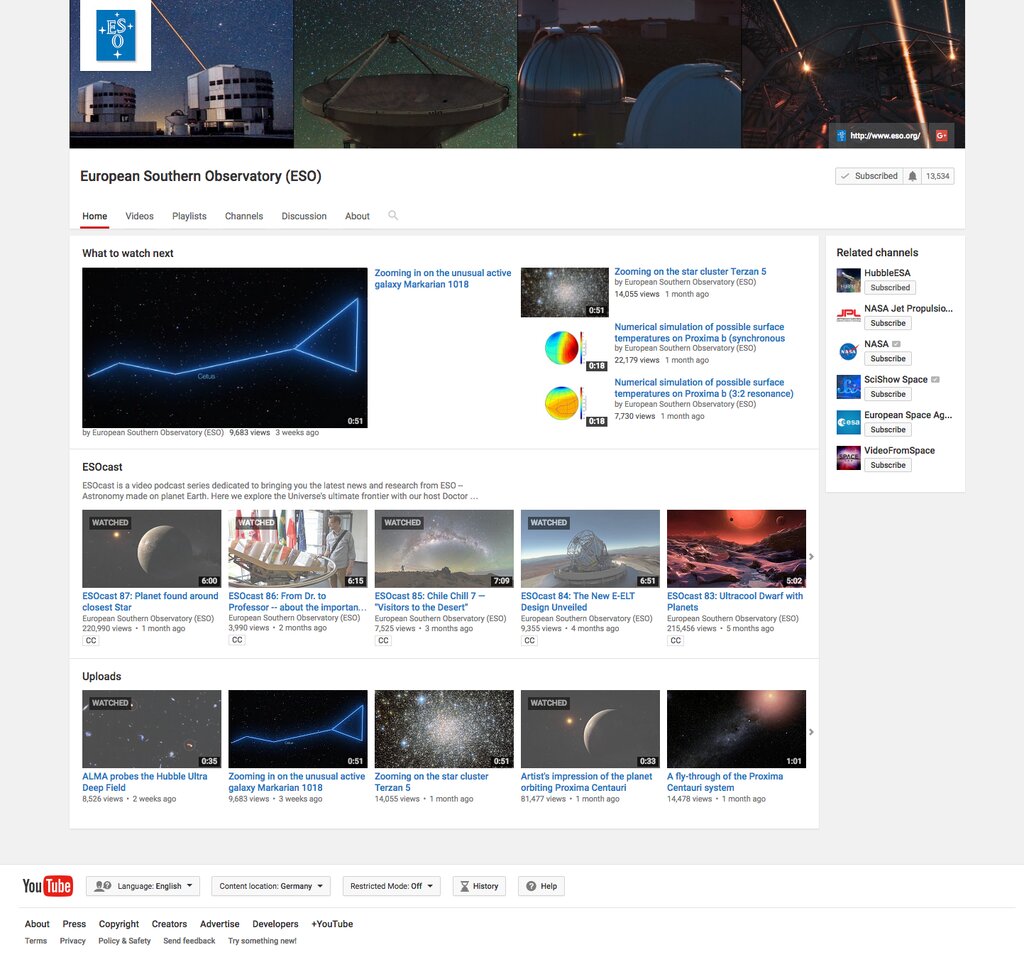Image resolution: width=1024 pixels, height=962 pixels.
Task: Open the channel search magnifier icon
Action: point(392,216)
